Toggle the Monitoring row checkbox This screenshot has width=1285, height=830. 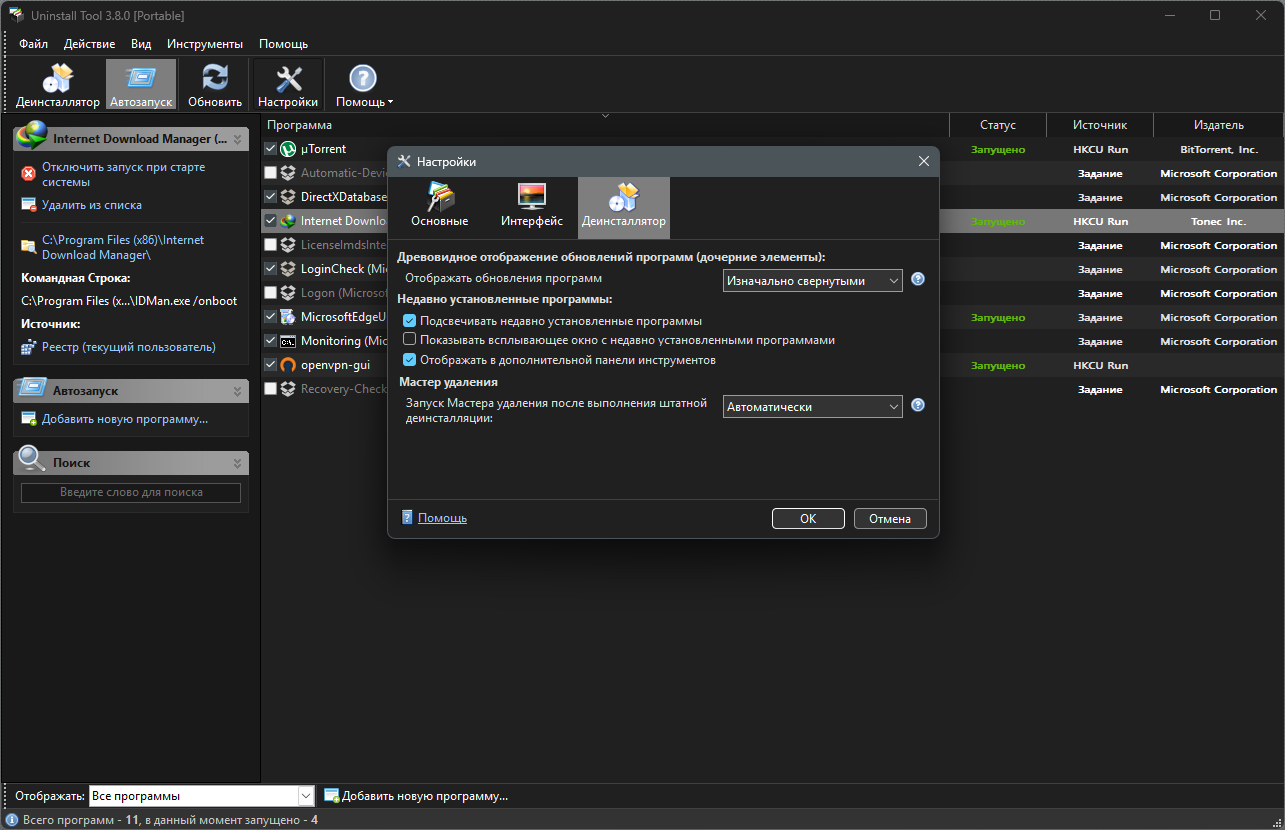270,341
